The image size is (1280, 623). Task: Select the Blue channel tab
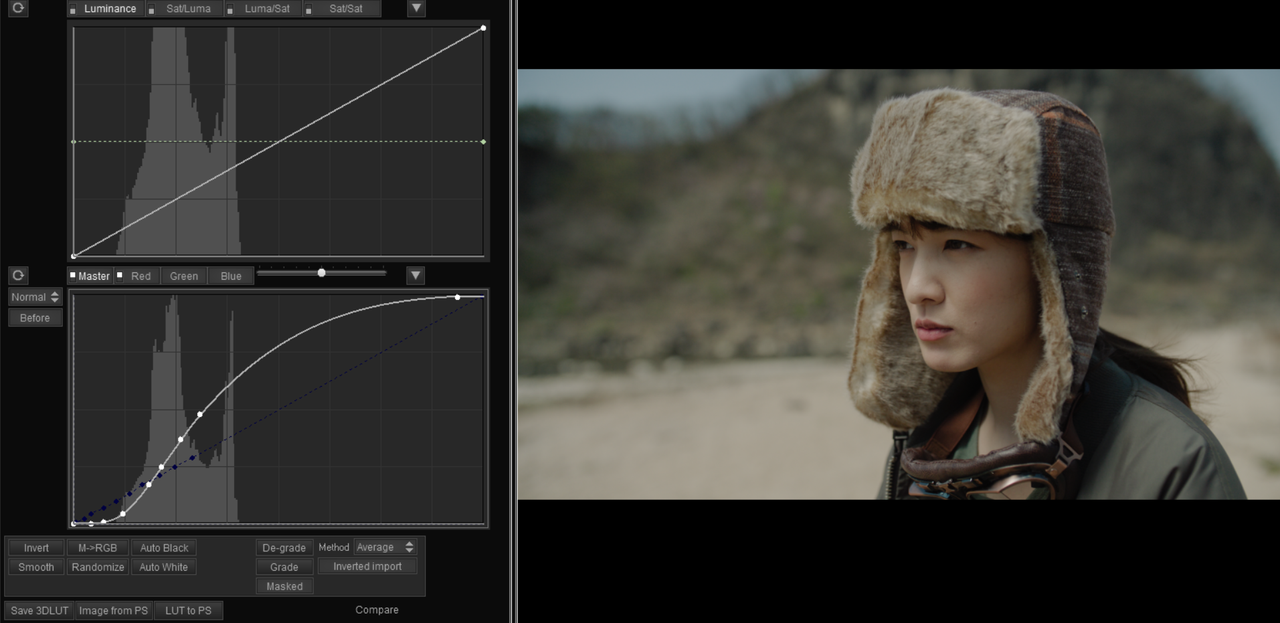coord(231,276)
